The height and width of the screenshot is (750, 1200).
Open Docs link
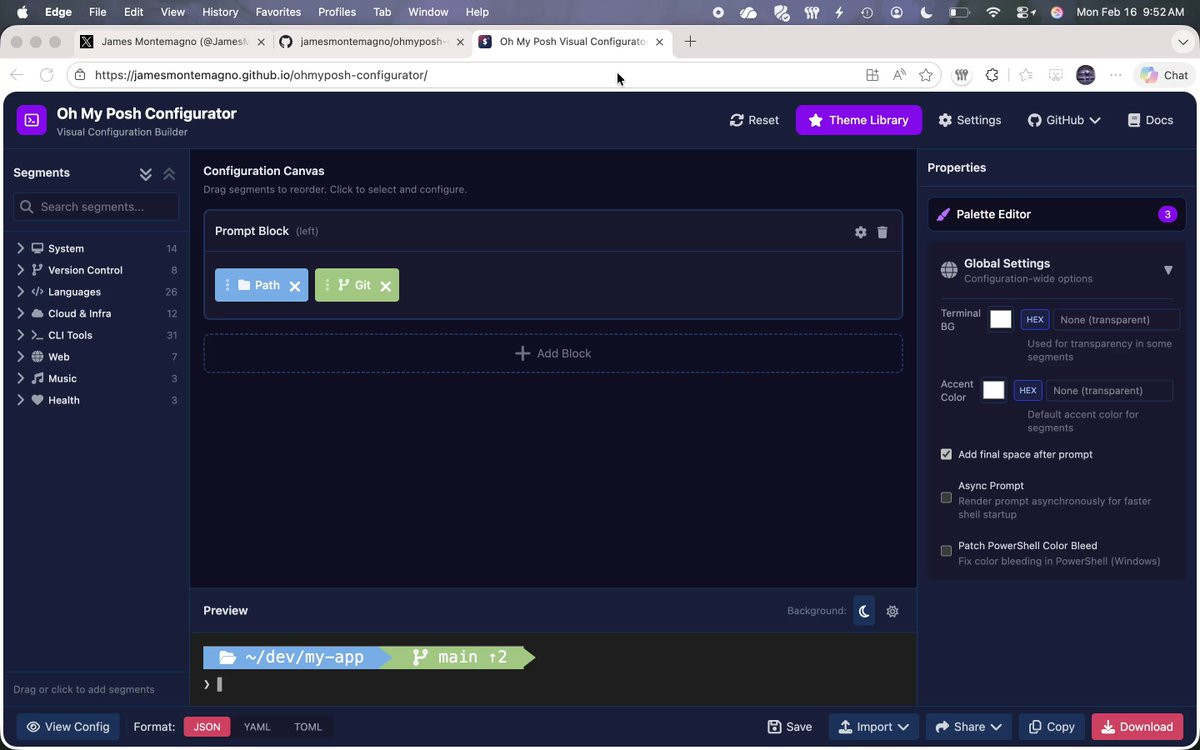click(x=1150, y=120)
